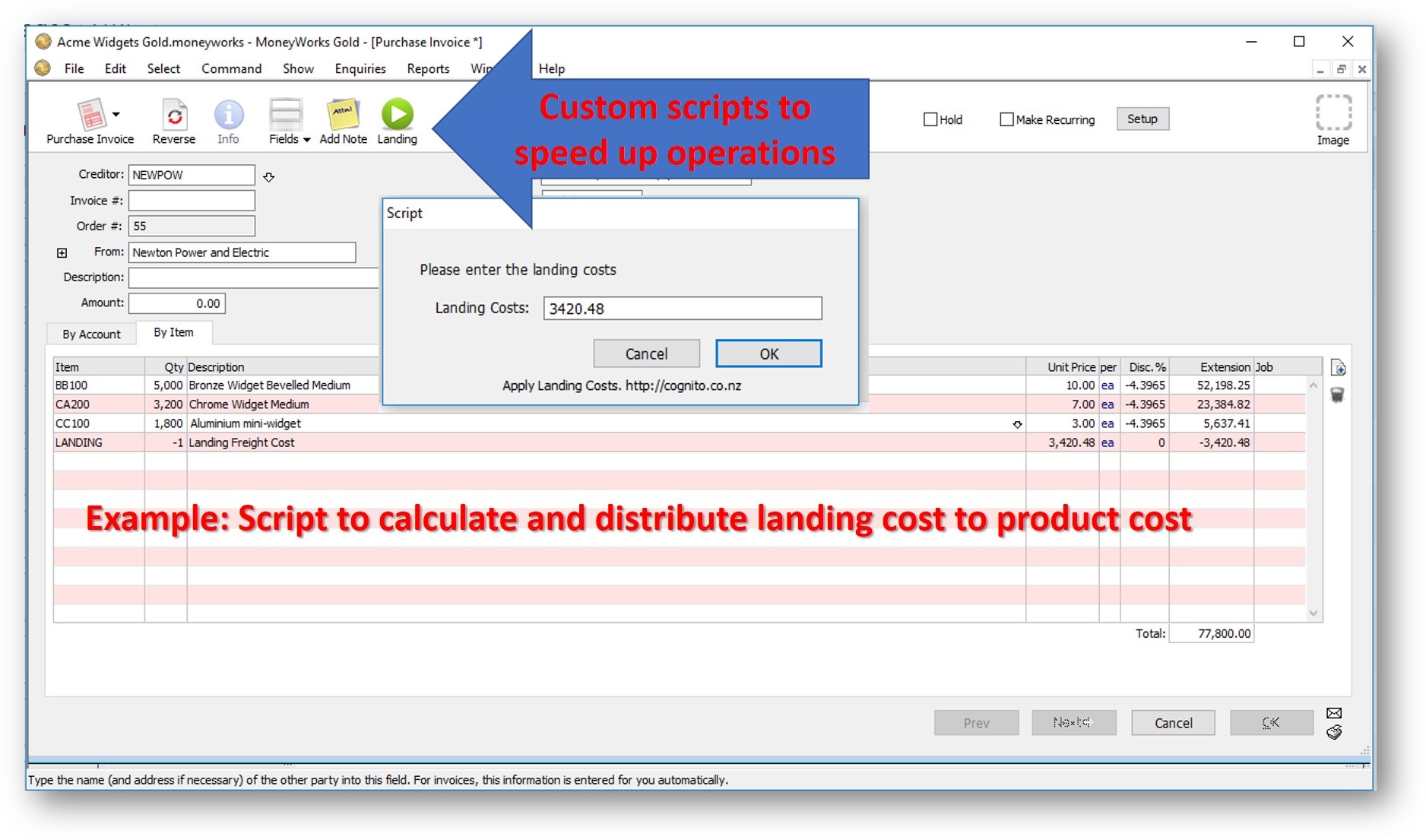
Task: Click the line items scroll down arrow
Action: [x=1314, y=613]
